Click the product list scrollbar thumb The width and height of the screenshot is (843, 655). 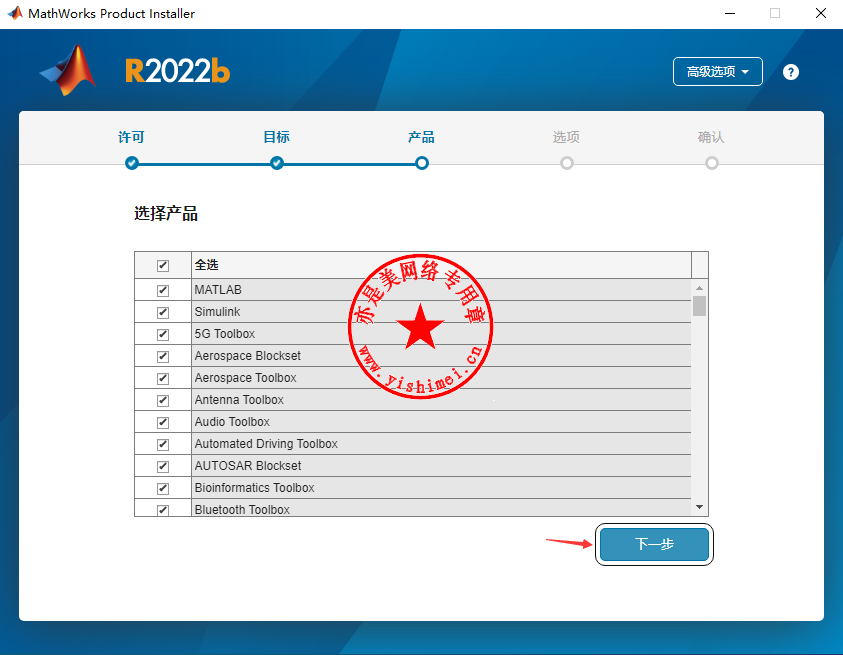699,306
